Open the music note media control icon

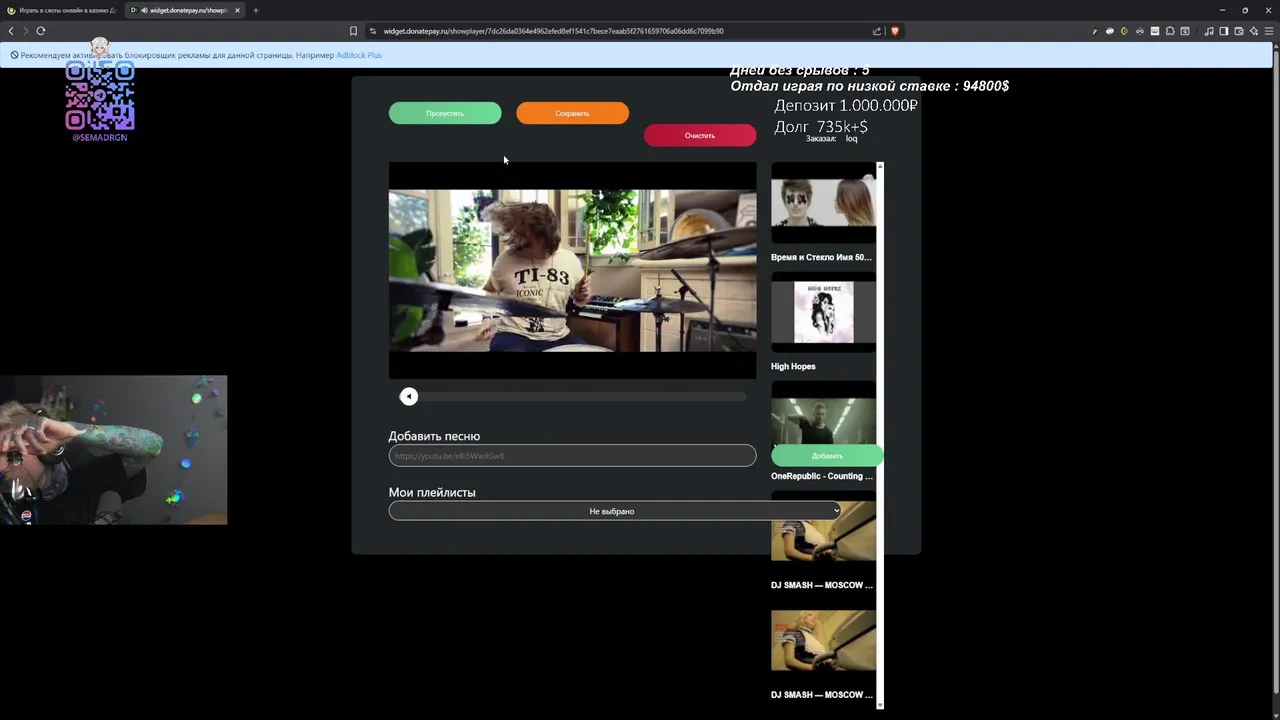click(x=1209, y=31)
